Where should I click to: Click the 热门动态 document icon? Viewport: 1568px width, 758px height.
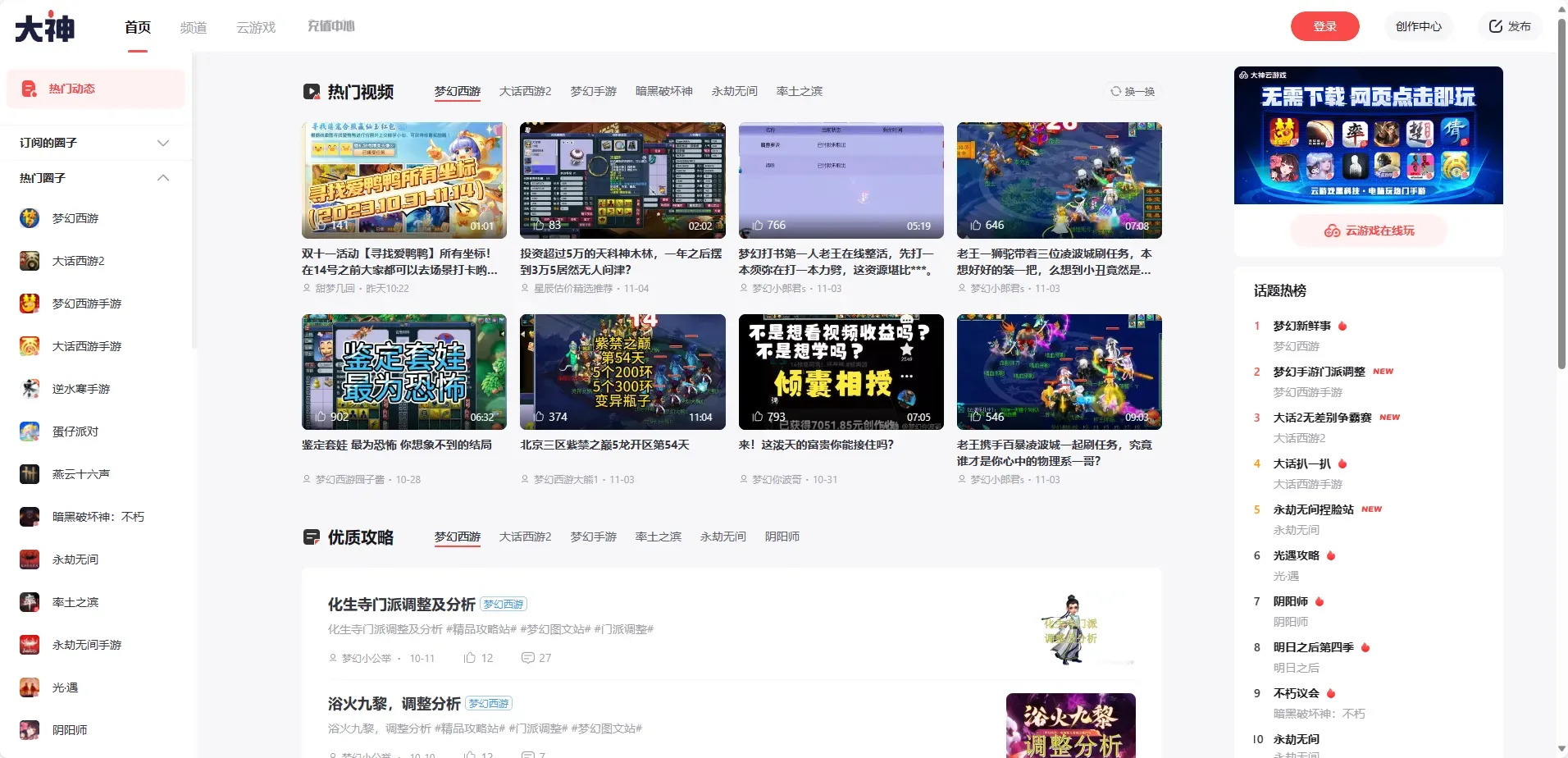coord(29,89)
